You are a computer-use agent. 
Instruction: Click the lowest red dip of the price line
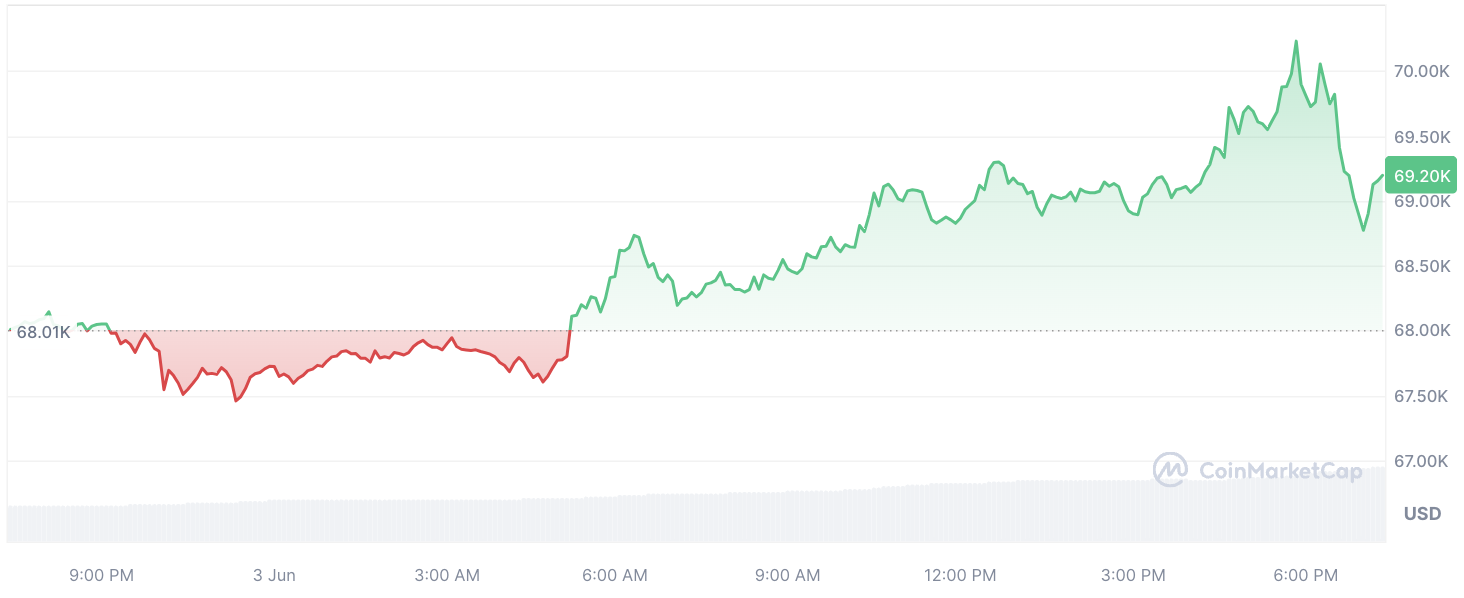click(236, 400)
